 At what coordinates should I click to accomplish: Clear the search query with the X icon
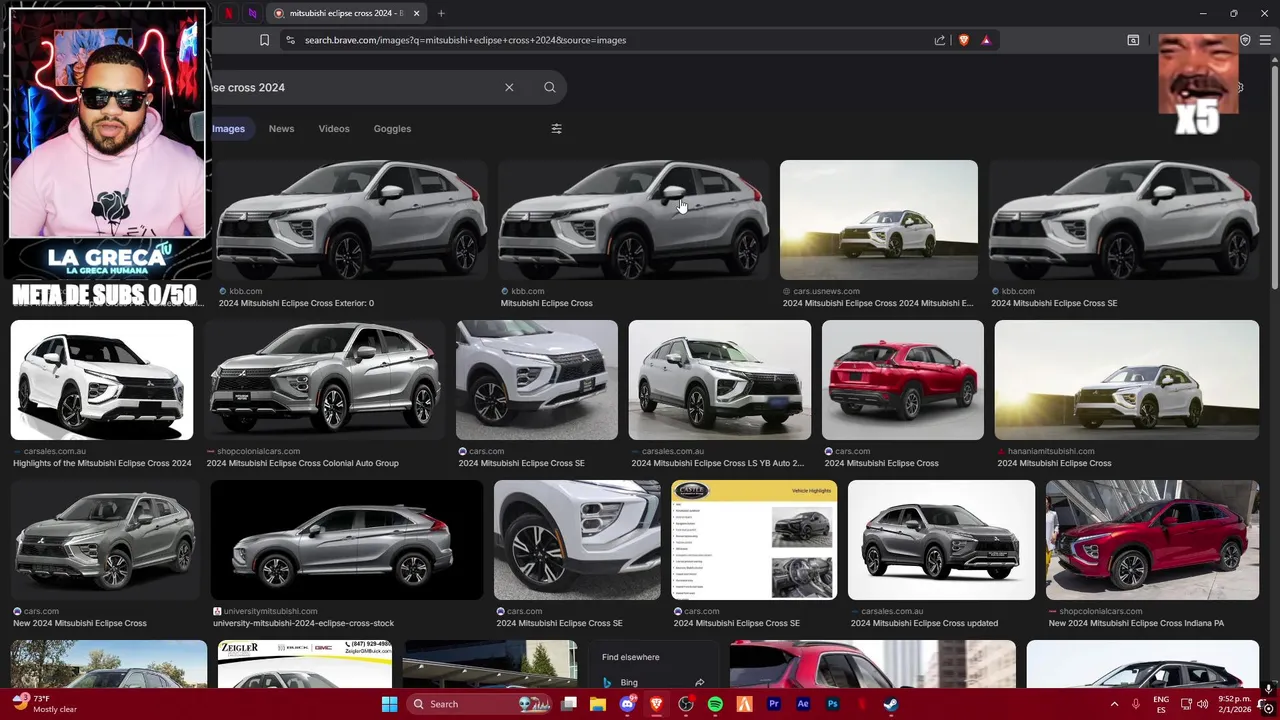[509, 88]
